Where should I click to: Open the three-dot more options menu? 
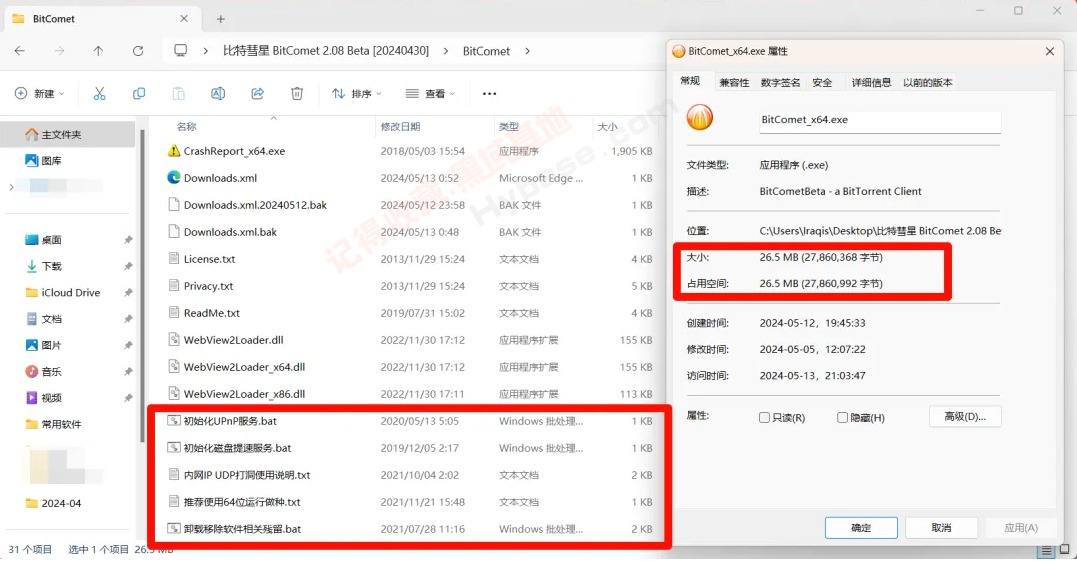point(489,93)
